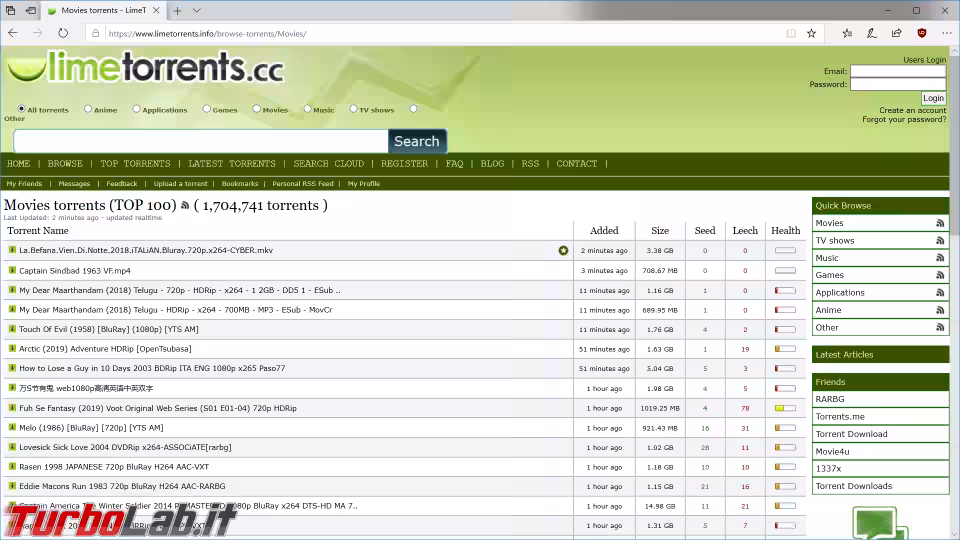Click download icon next to Captain Sindbad 1963

coord(12,270)
